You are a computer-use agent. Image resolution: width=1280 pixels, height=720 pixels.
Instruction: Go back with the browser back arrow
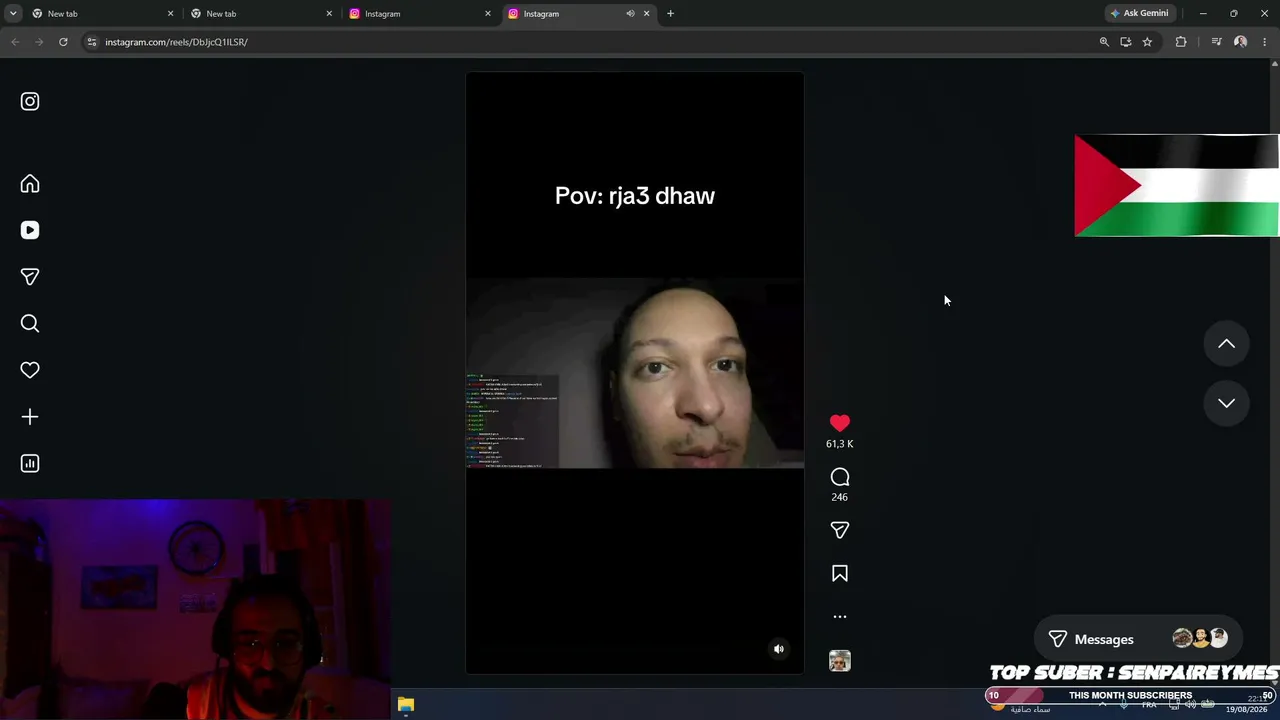(15, 42)
